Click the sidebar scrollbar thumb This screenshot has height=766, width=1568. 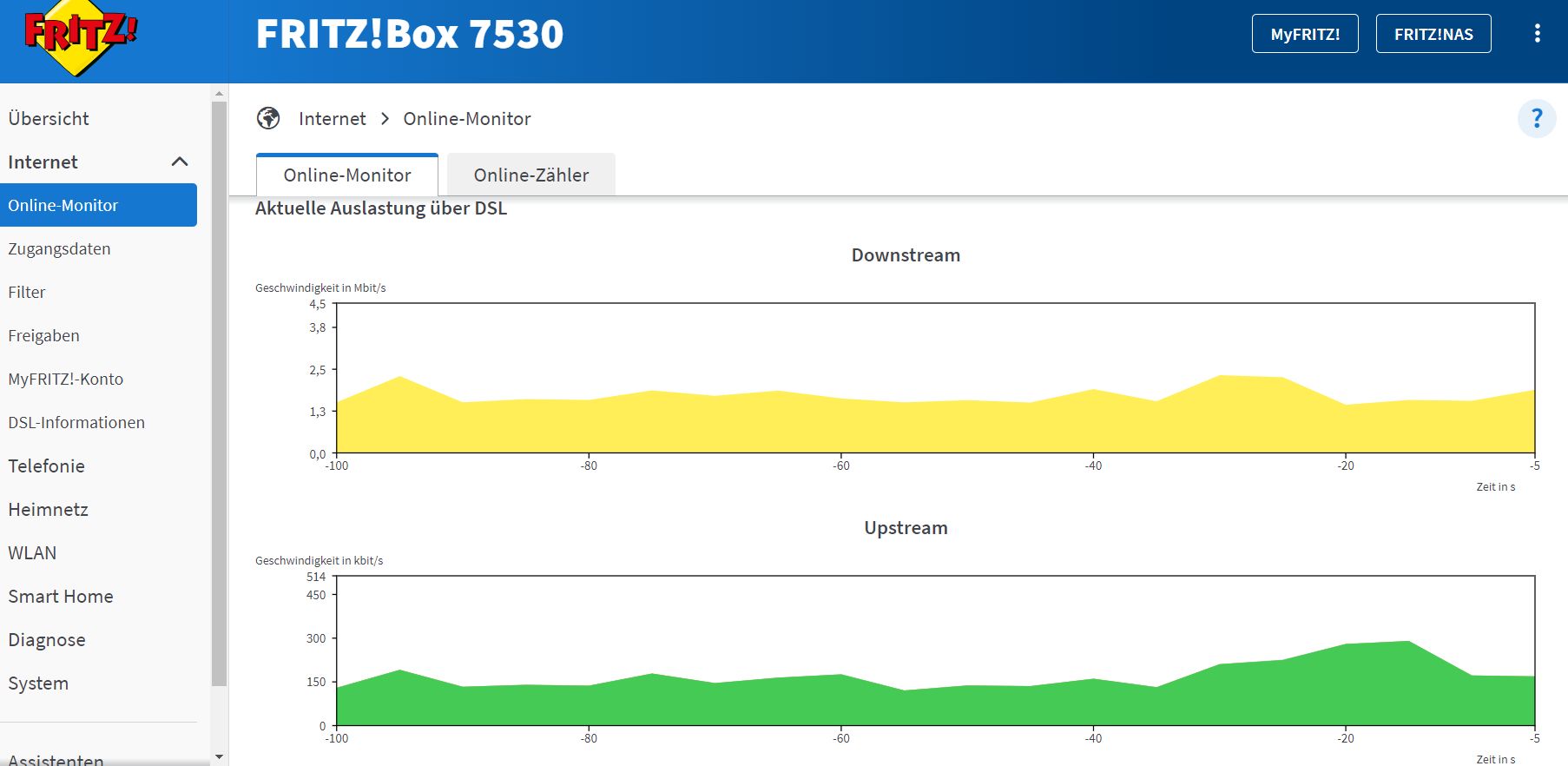click(x=219, y=393)
